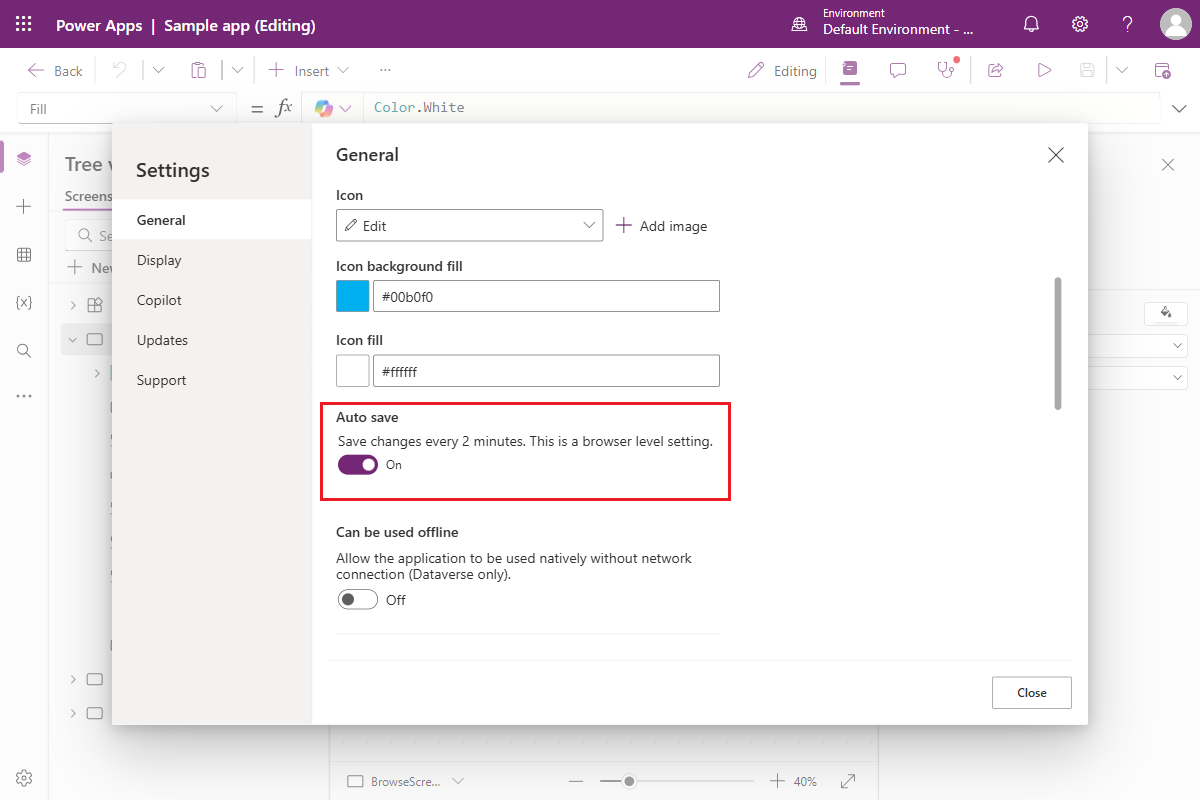The image size is (1200, 800).
Task: Click the environment icon in header
Action: [799, 24]
